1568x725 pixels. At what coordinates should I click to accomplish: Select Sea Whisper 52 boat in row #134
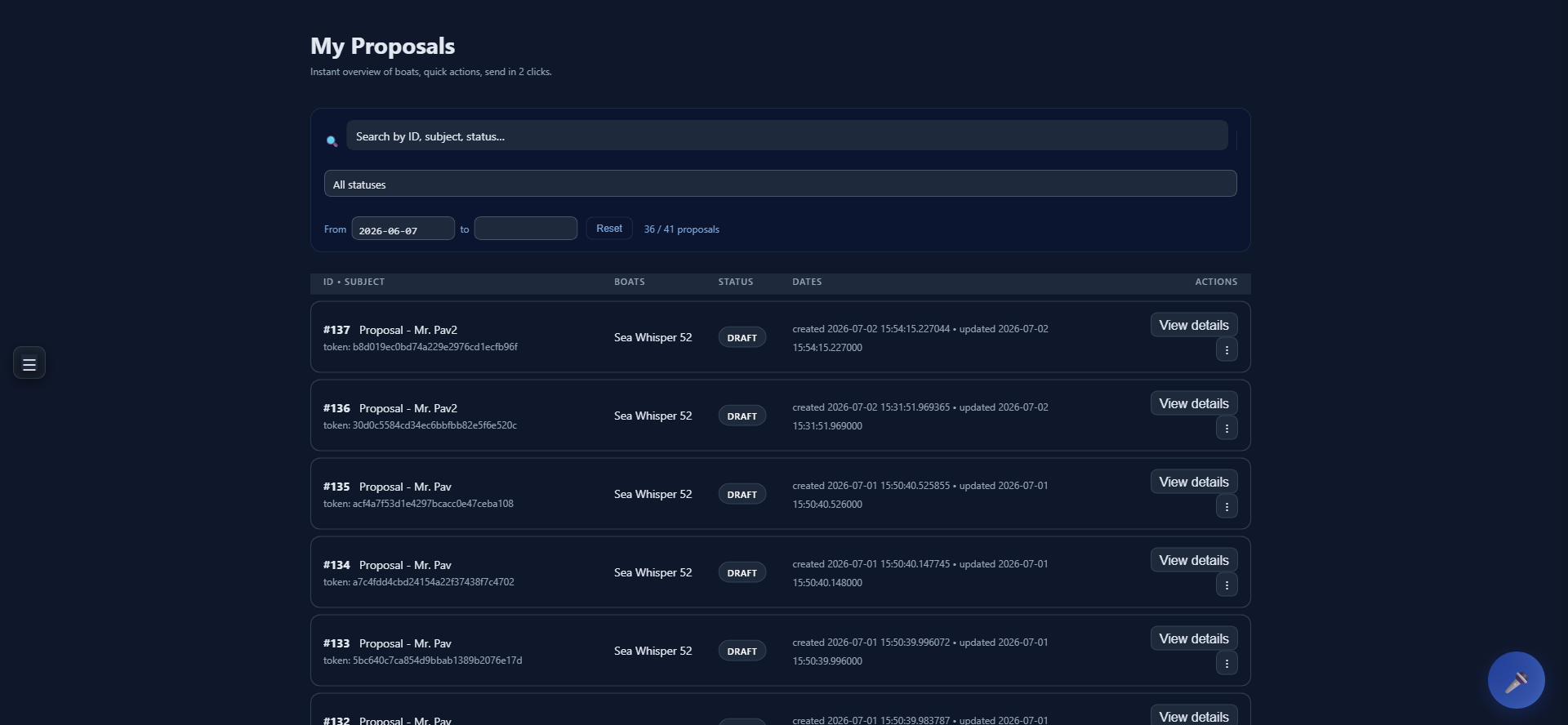pos(653,572)
